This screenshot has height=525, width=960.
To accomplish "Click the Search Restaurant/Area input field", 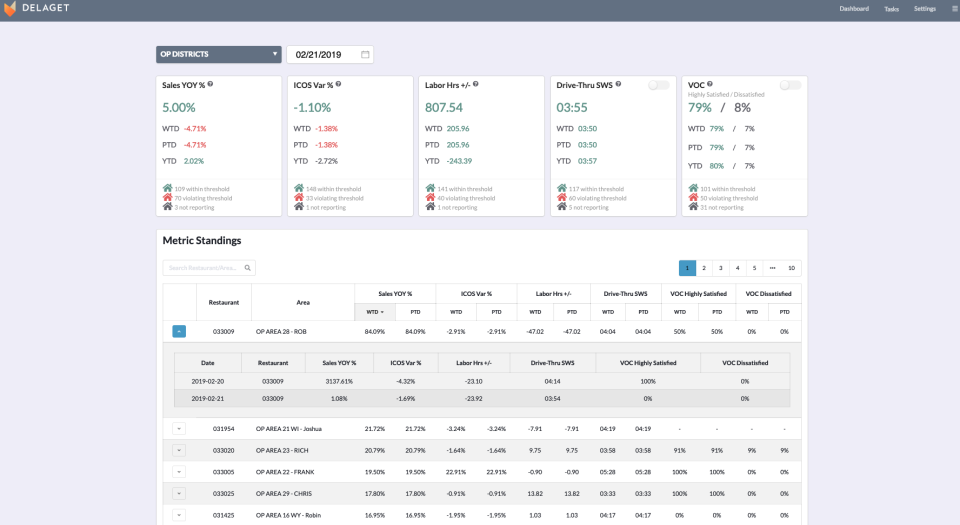I will (x=202, y=268).
